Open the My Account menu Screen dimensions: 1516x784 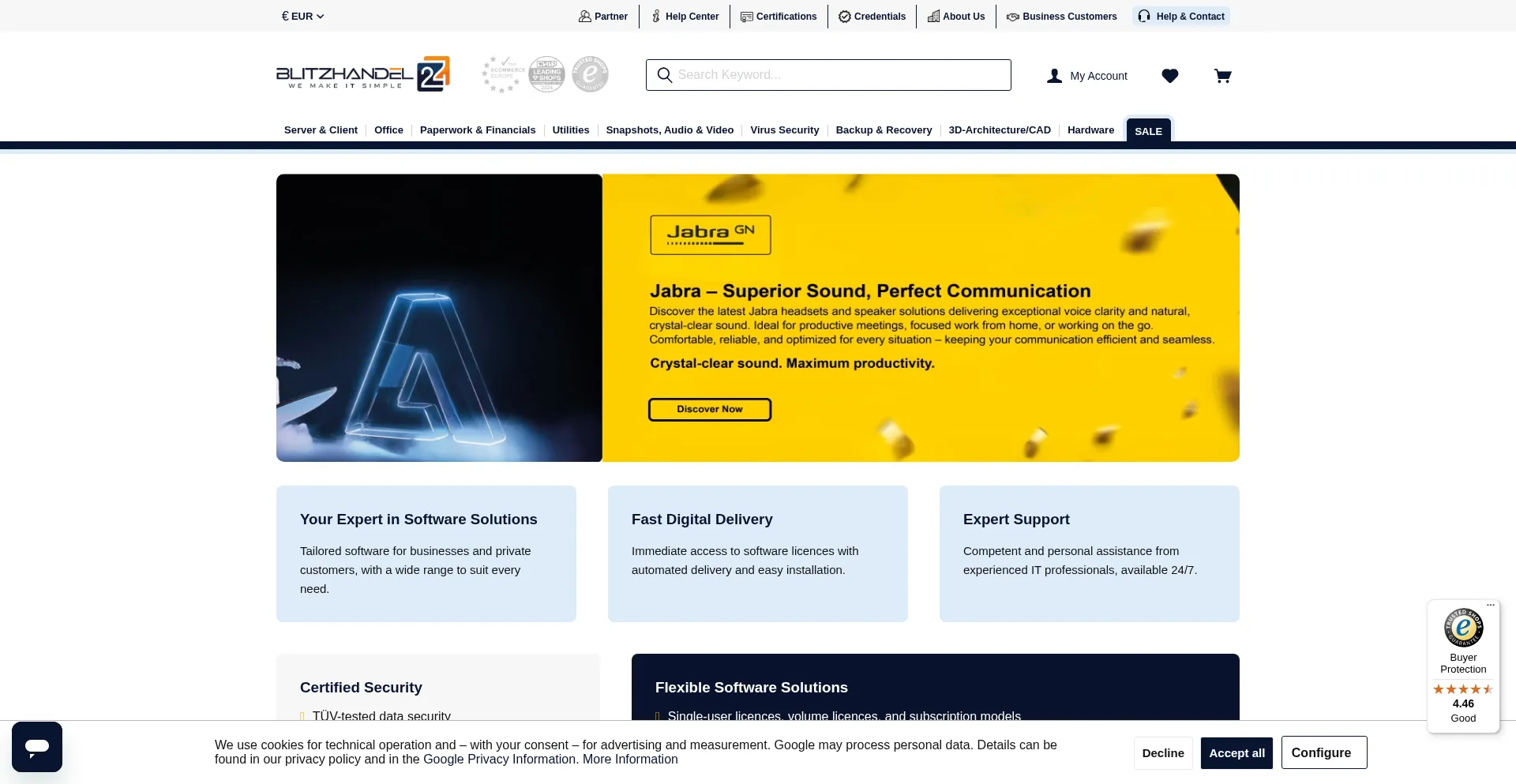pyautogui.click(x=1087, y=76)
